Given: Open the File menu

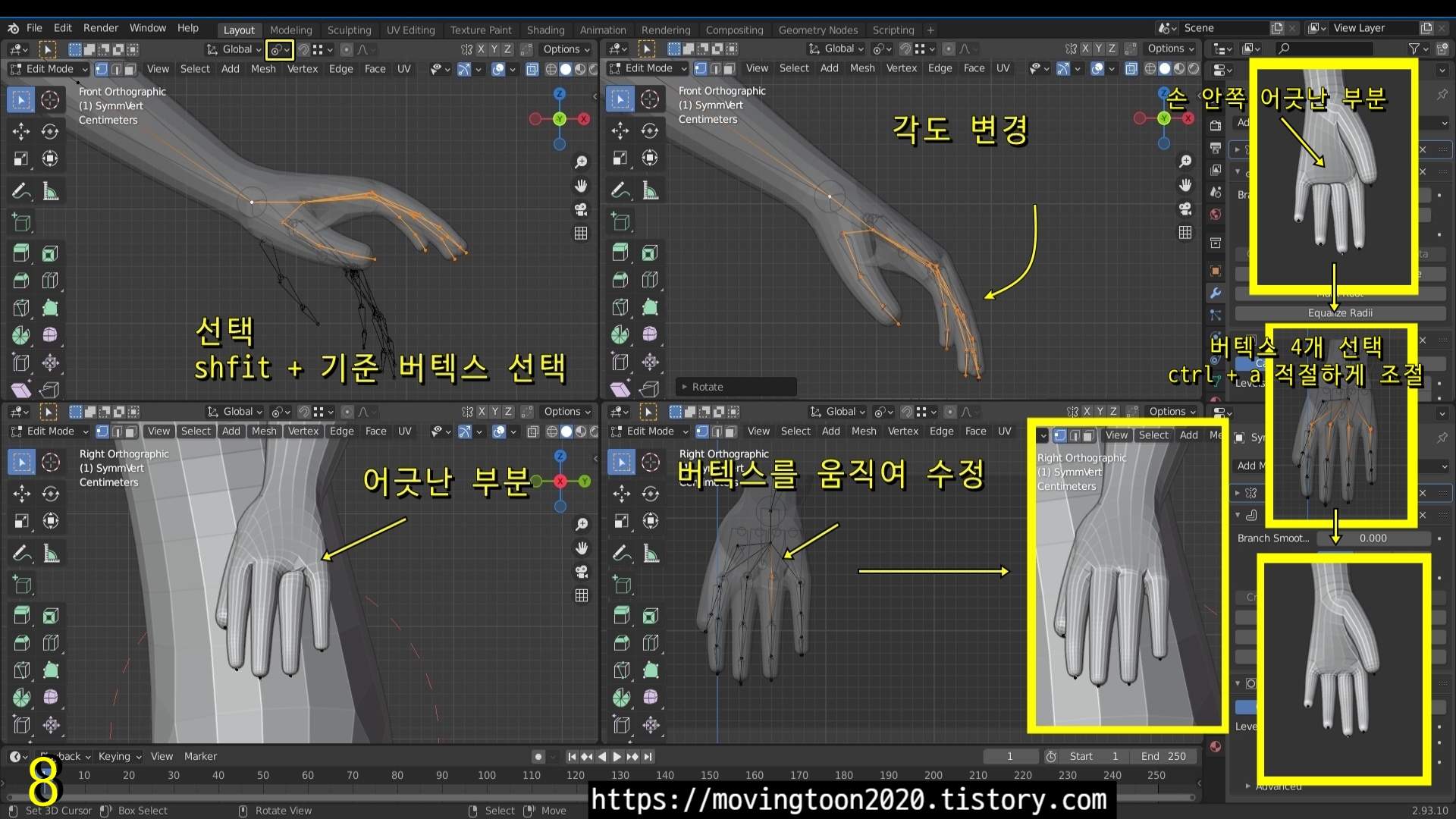Looking at the screenshot, I should pos(34,28).
